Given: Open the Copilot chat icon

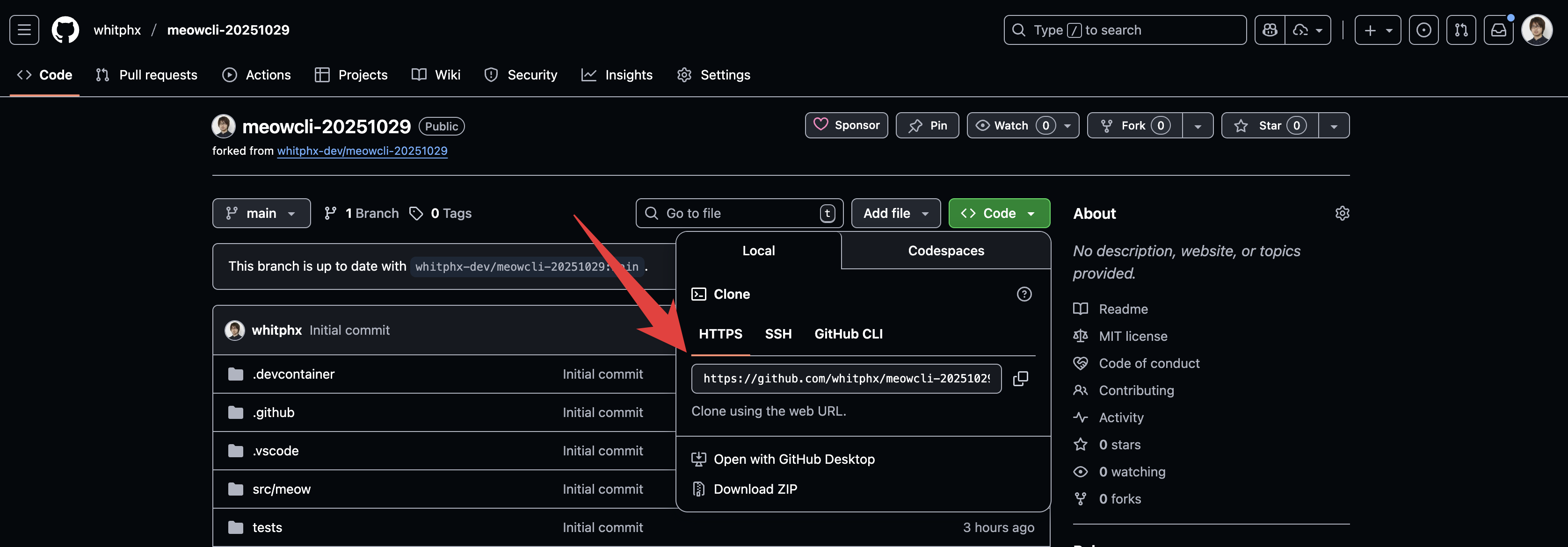Looking at the screenshot, I should pyautogui.click(x=1270, y=30).
